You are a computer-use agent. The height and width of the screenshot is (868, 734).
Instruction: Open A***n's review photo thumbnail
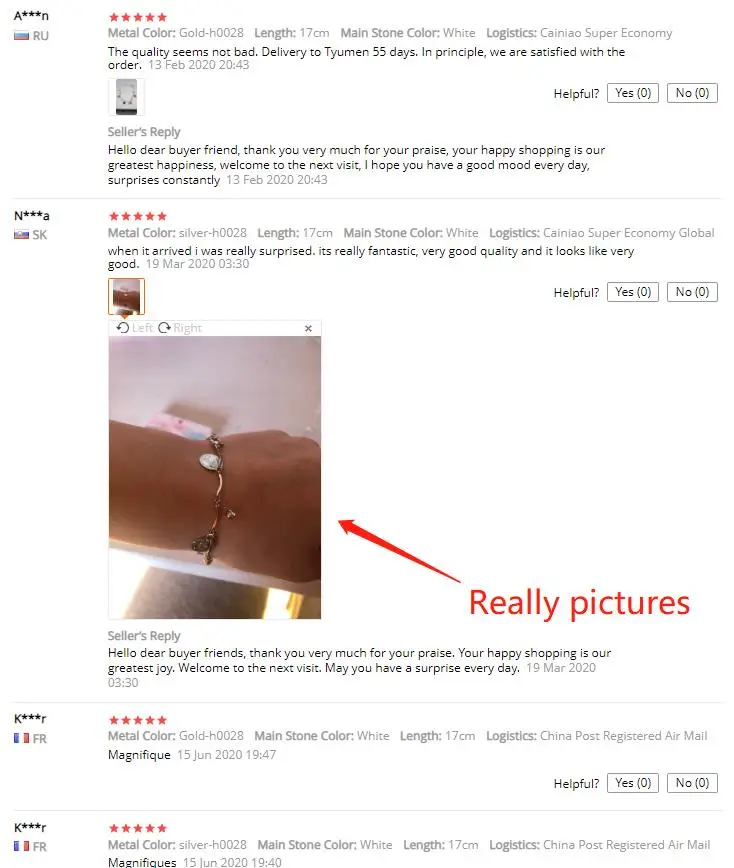126,97
